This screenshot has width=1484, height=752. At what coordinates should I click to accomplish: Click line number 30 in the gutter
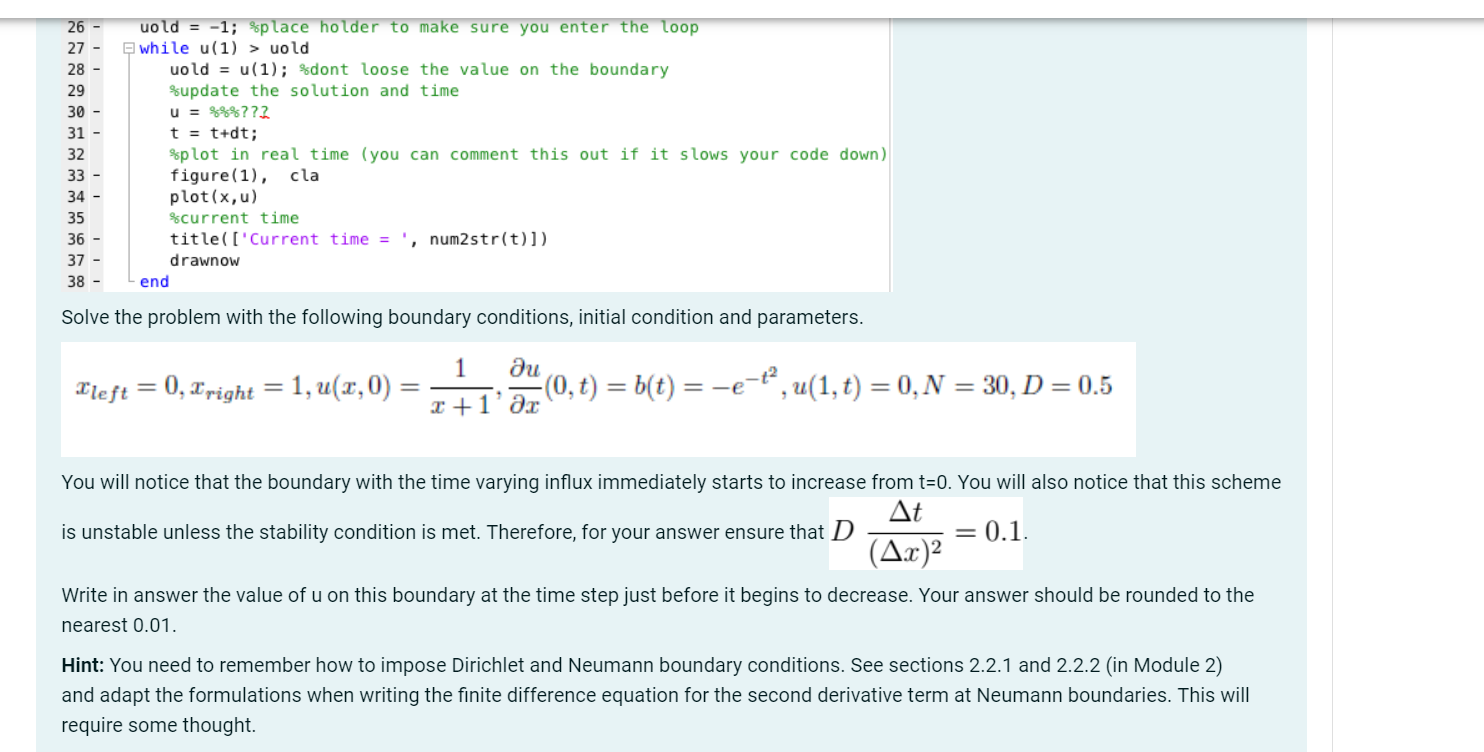pyautogui.click(x=77, y=112)
